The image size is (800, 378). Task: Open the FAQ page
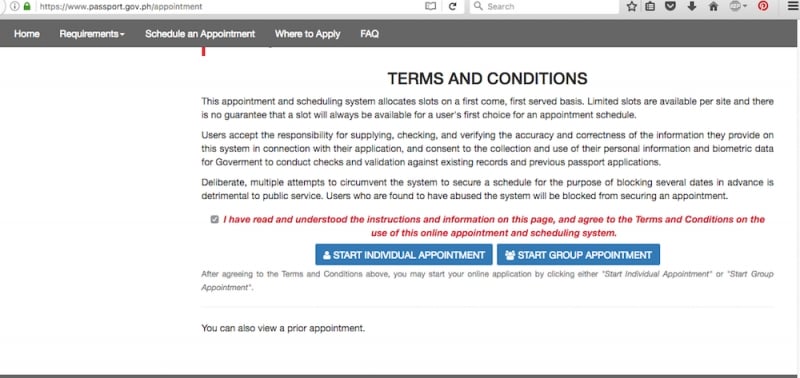(369, 34)
